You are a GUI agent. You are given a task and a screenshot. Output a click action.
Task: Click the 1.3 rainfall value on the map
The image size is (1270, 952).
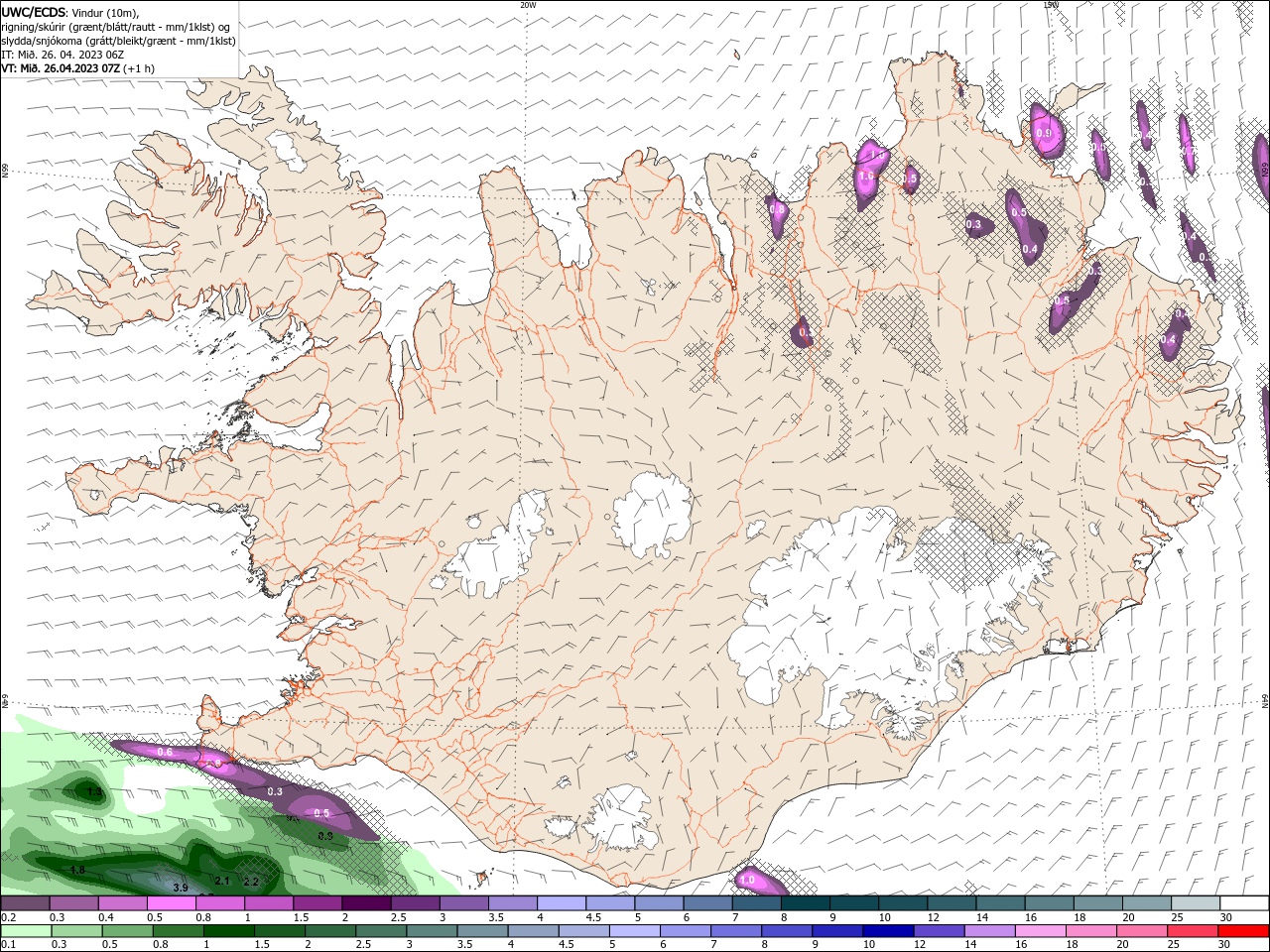[x=94, y=792]
